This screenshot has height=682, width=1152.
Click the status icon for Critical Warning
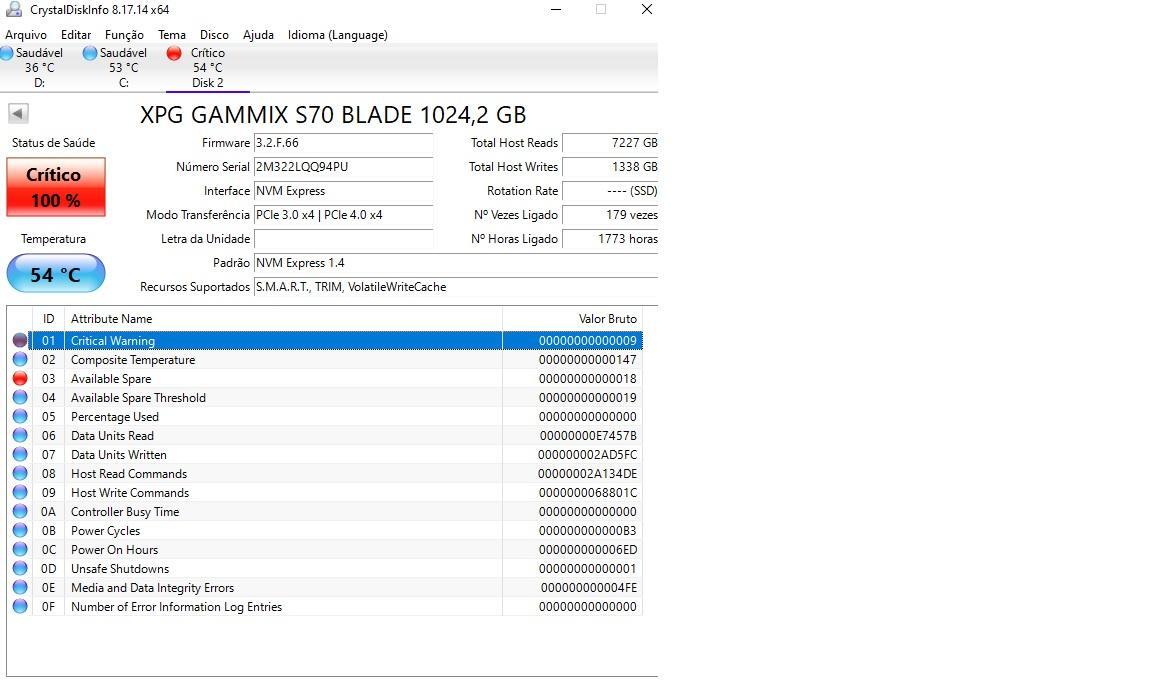coord(20,340)
